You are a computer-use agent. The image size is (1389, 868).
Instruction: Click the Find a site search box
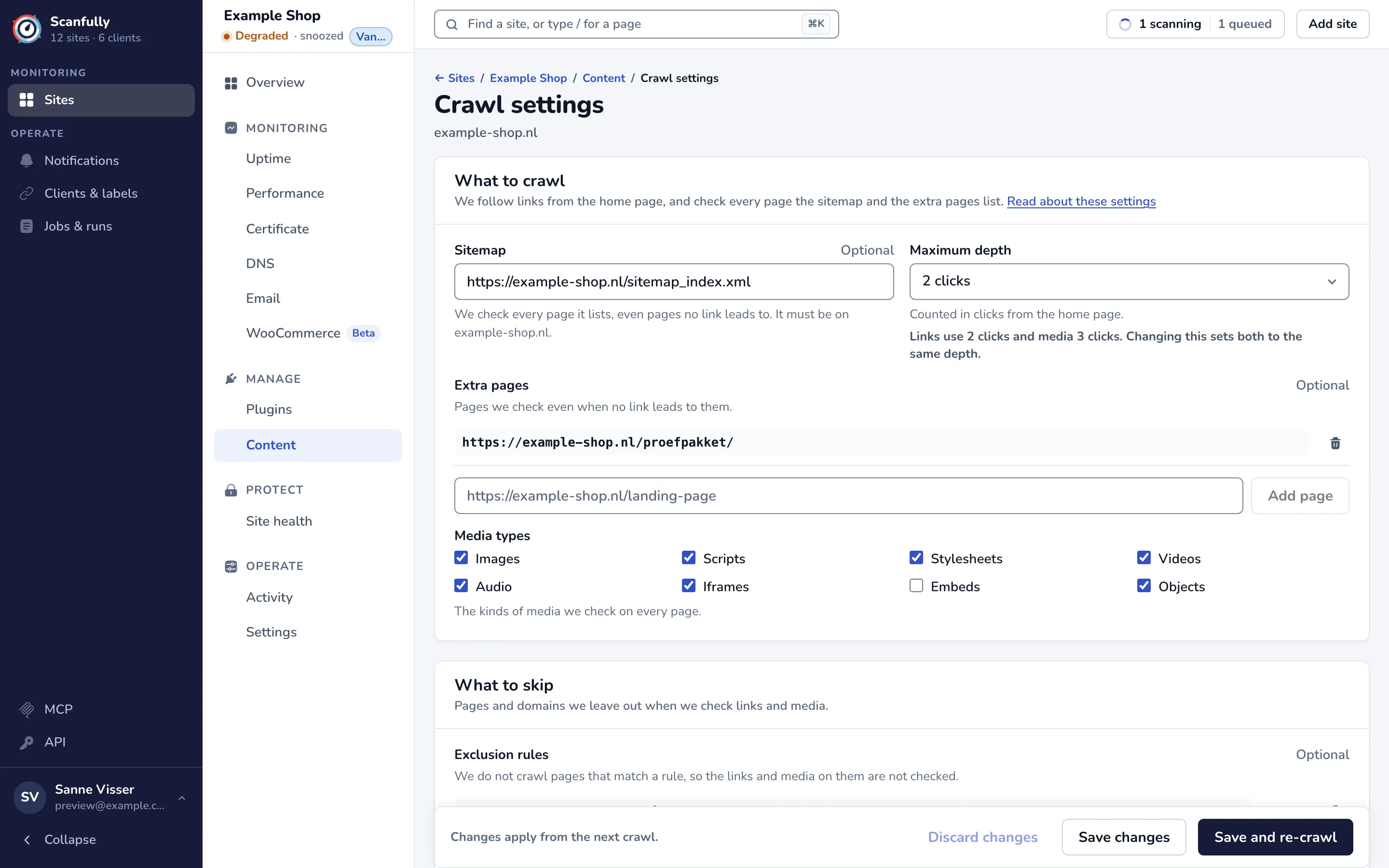point(636,24)
